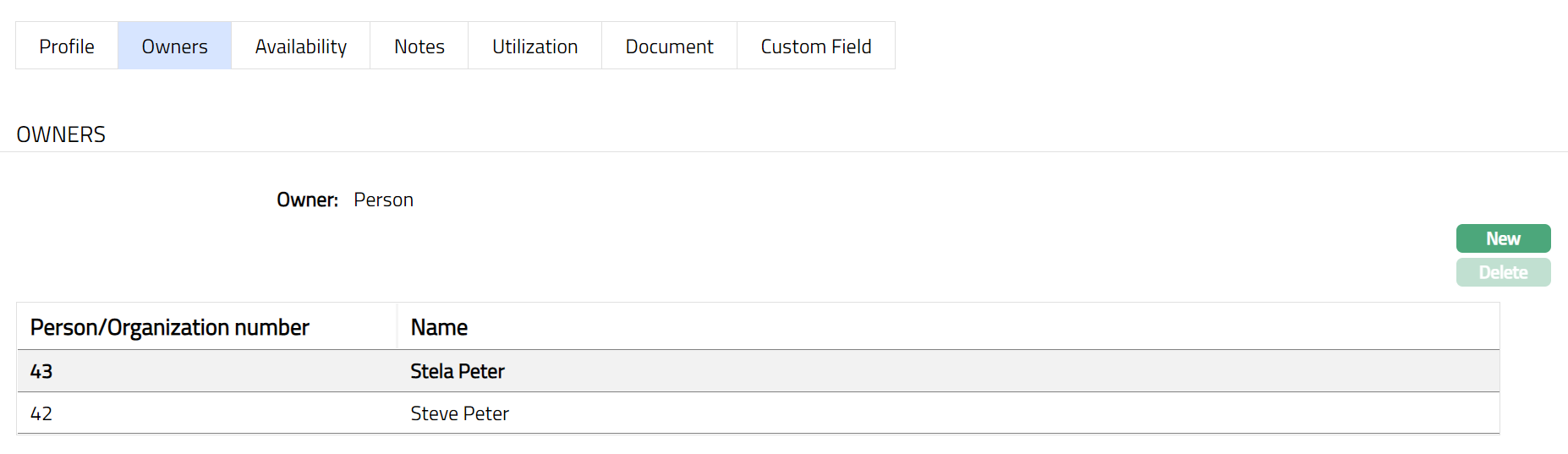Click the OWNERS section heading
1568x454 pixels.
point(61,134)
